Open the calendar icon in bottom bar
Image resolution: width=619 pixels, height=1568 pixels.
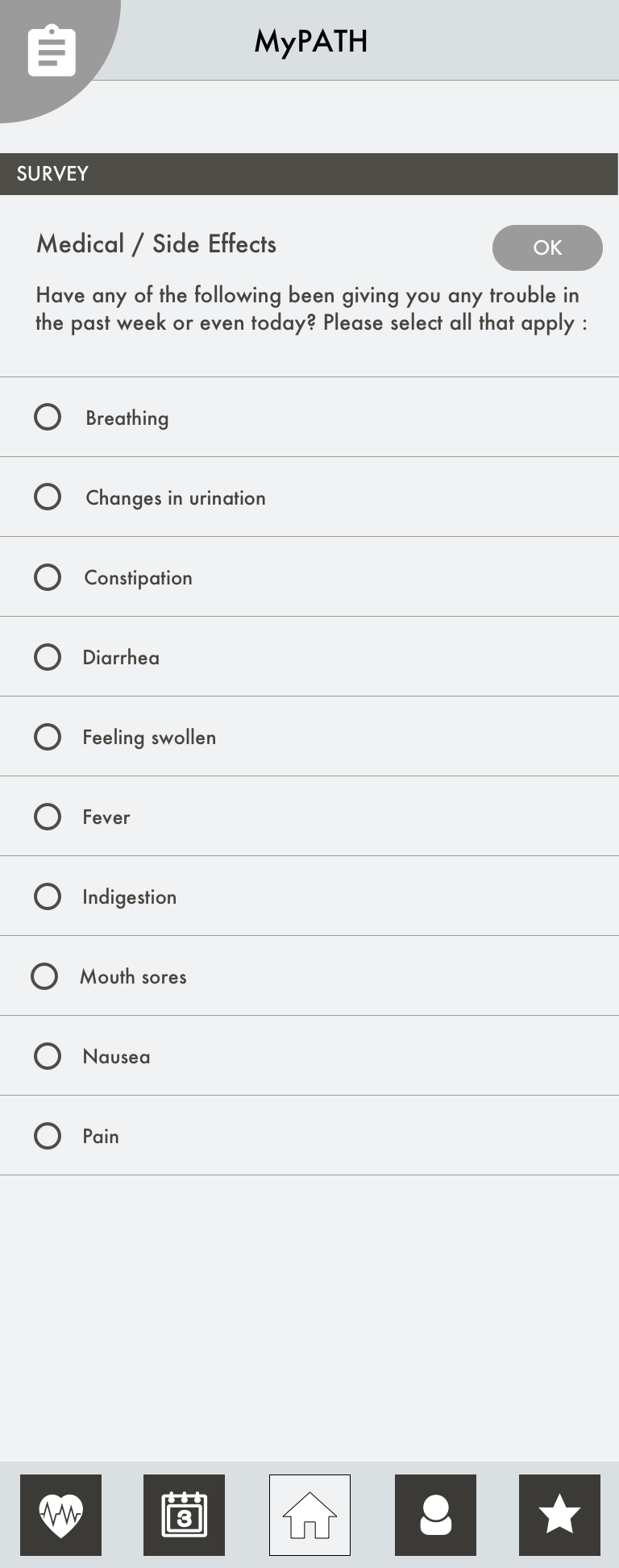tap(184, 1515)
